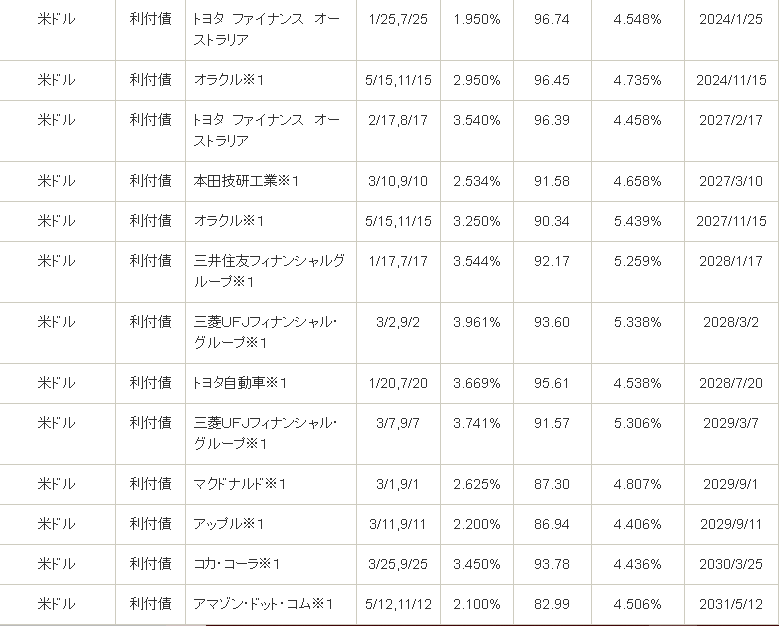This screenshot has height=626, width=779.
Task: Click the 3/10,9/10 interest payment dates cell
Action: (x=399, y=181)
